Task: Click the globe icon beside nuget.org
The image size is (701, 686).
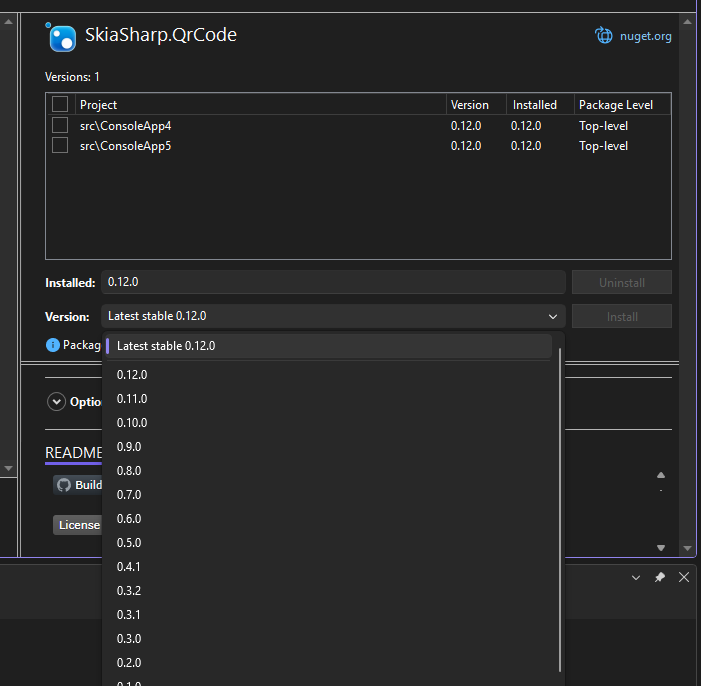Action: pos(604,35)
